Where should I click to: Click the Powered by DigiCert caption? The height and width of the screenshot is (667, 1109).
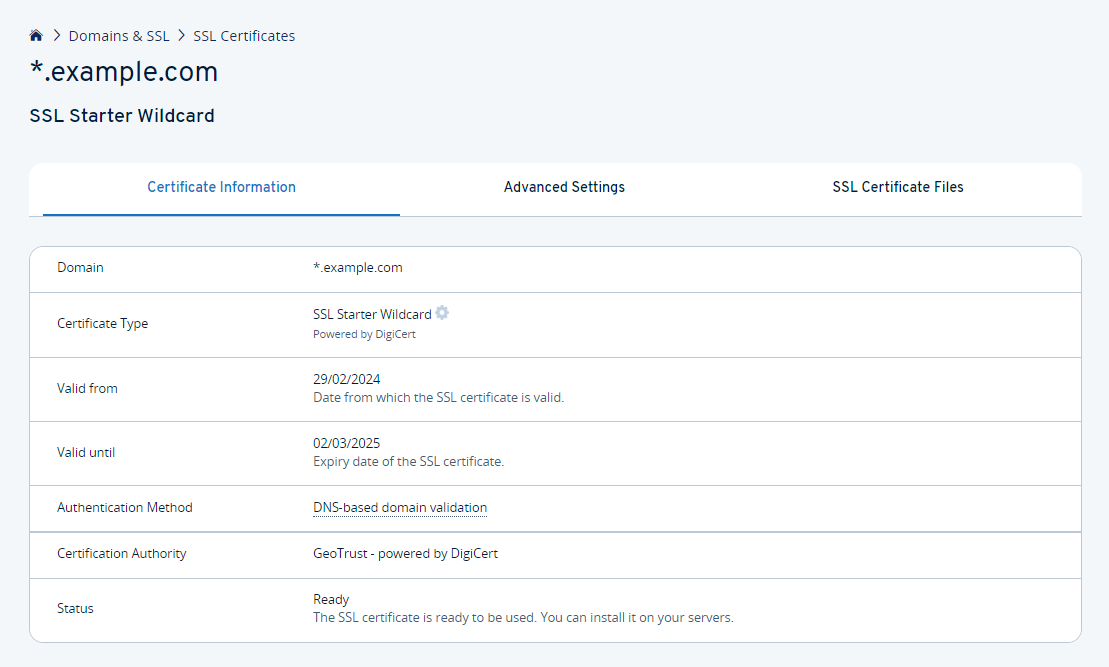pos(364,334)
